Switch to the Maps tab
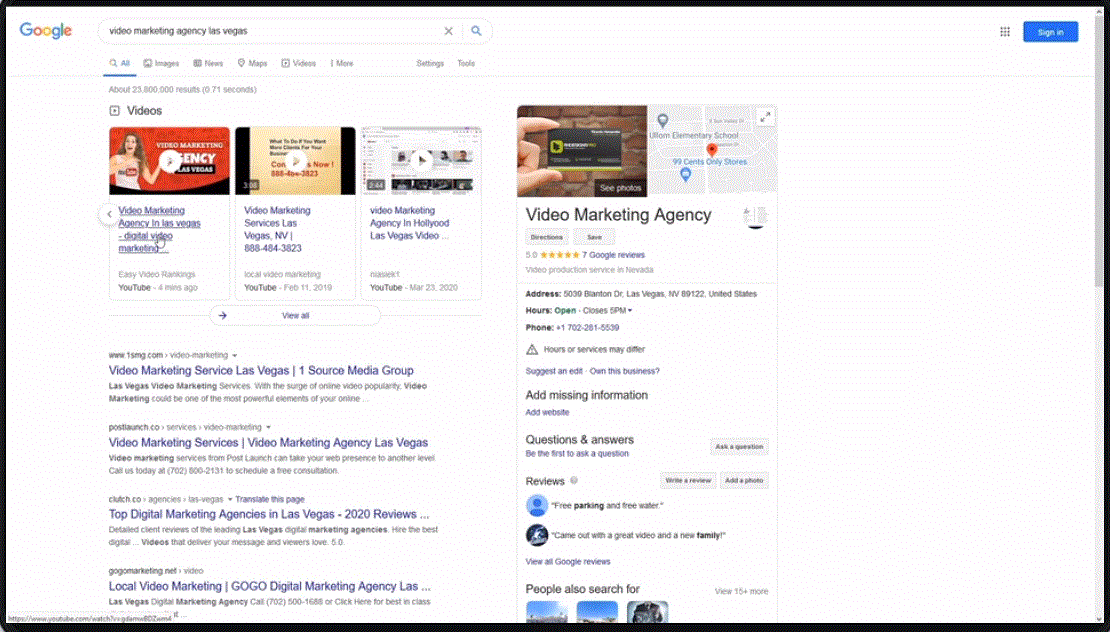This screenshot has height=632, width=1110. coord(252,64)
